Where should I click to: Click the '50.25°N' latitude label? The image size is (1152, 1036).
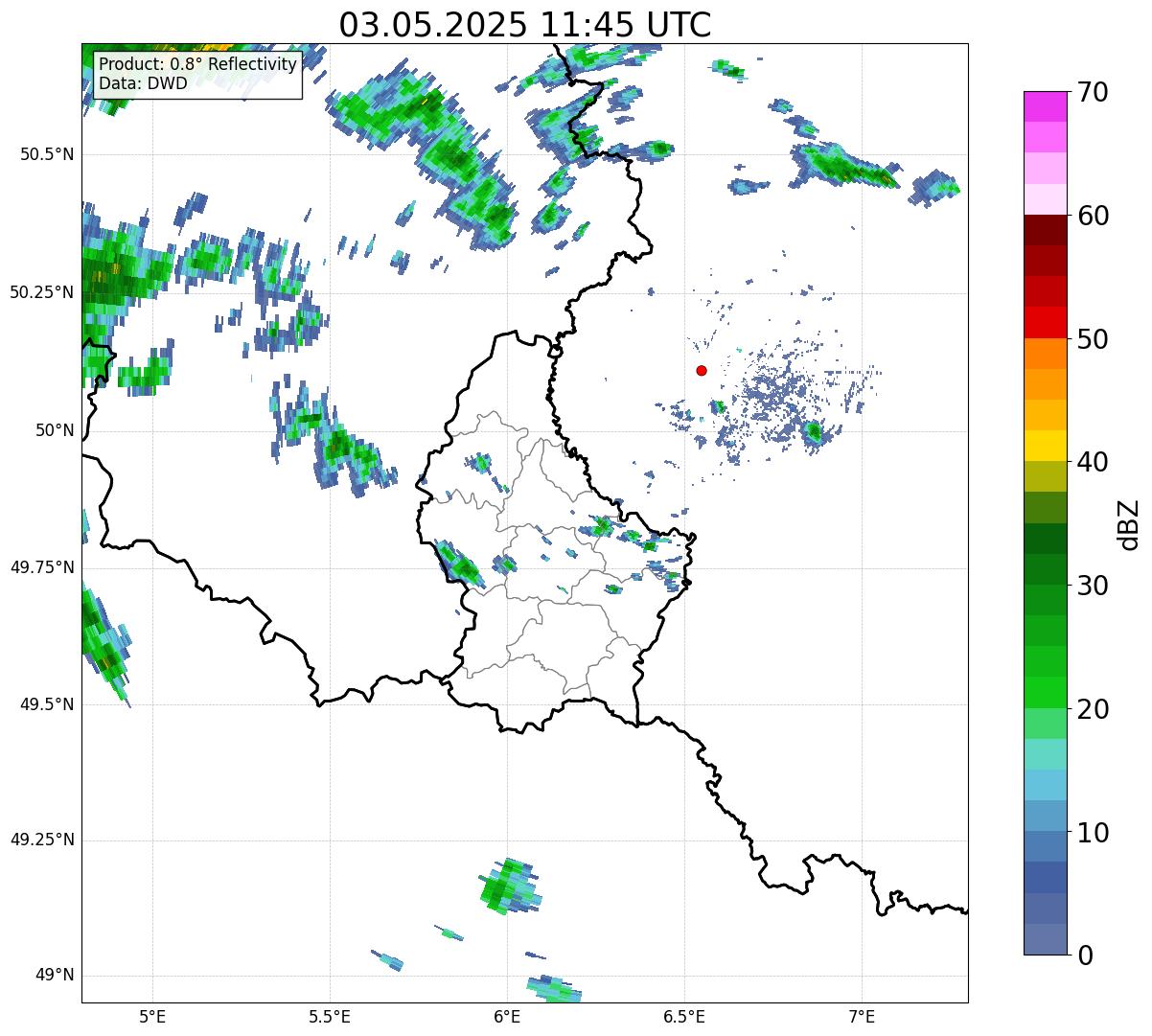click(42, 292)
